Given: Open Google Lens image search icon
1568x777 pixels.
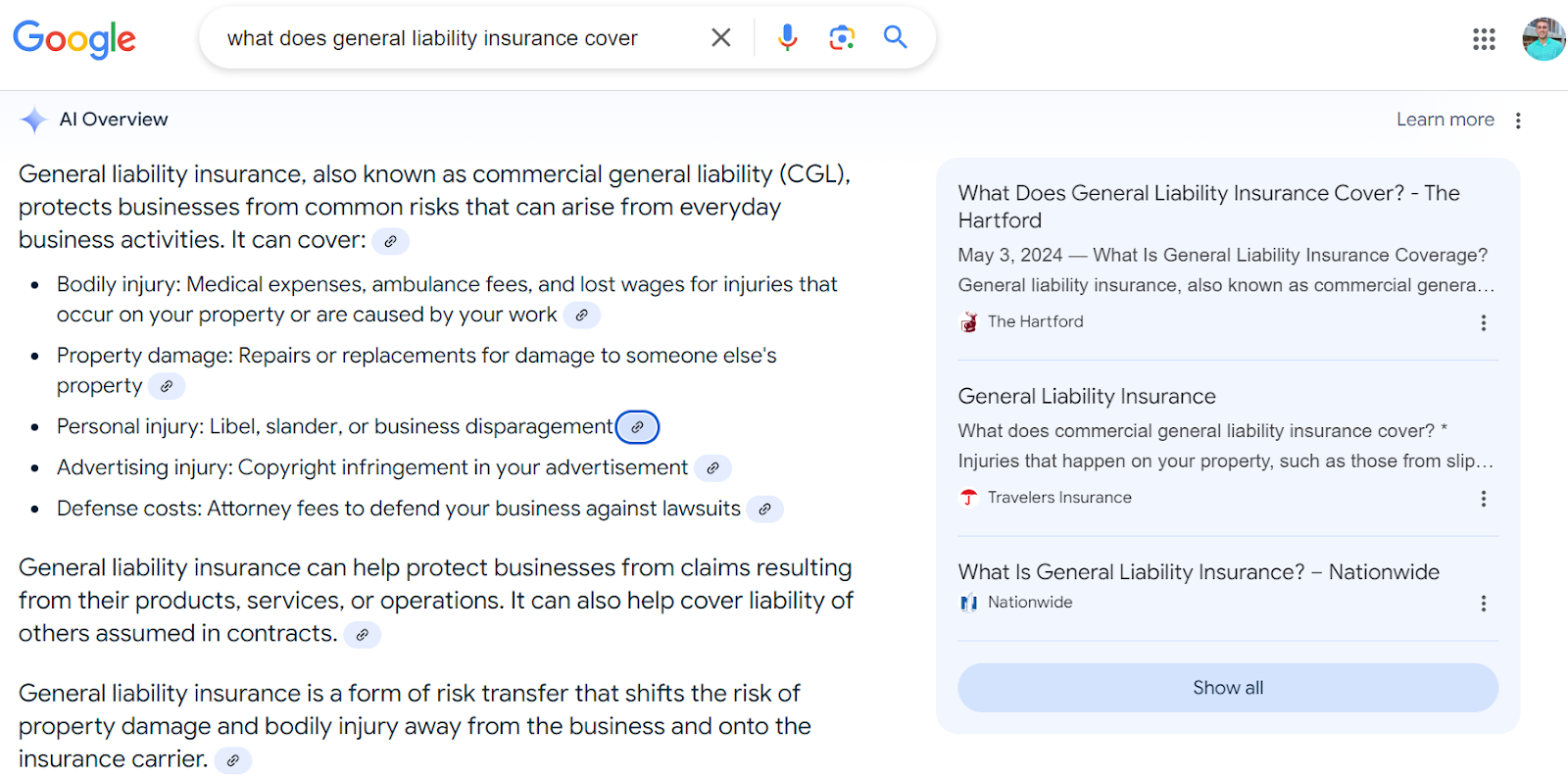Looking at the screenshot, I should pos(842,37).
